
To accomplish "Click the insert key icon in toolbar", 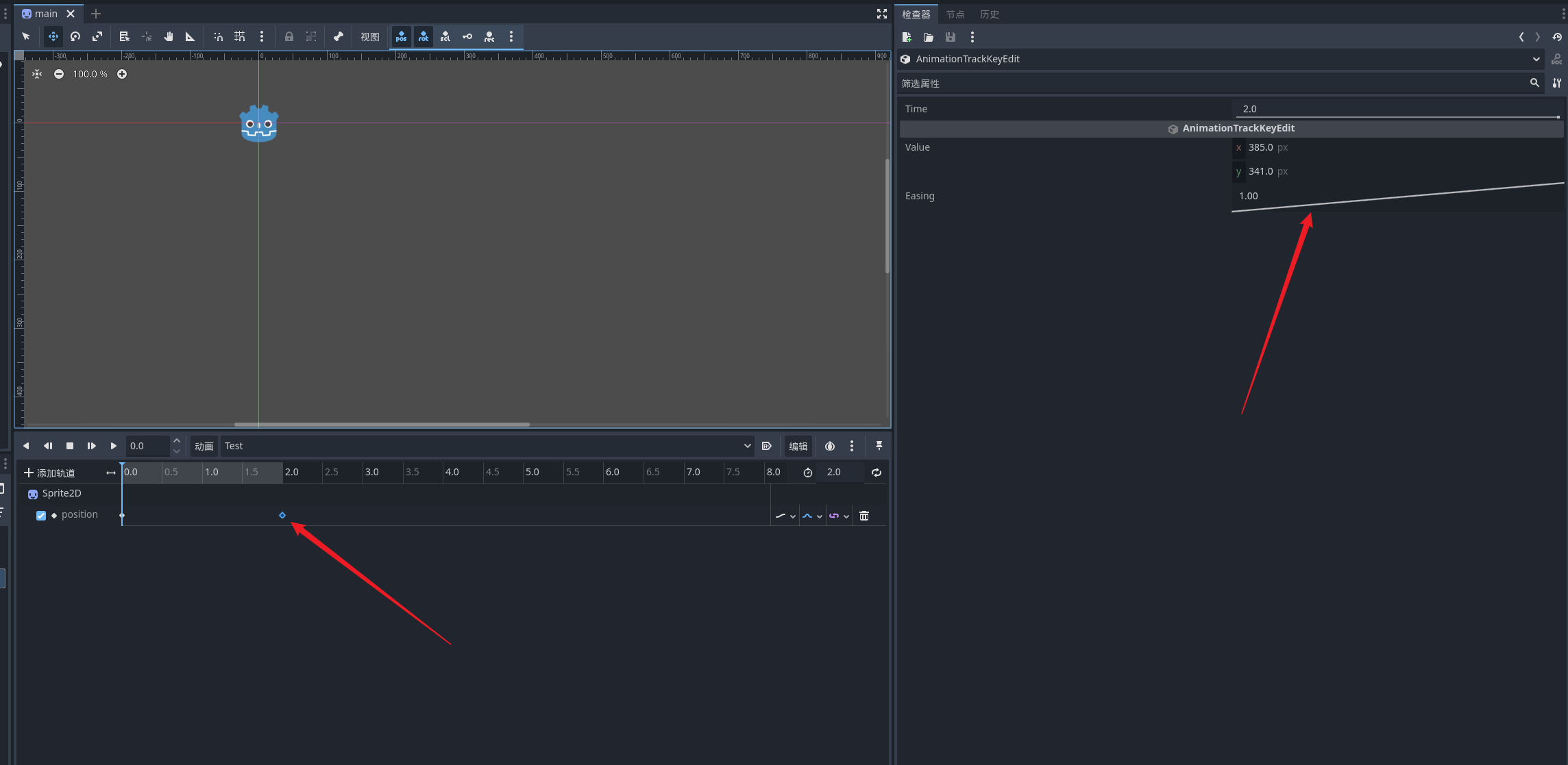I will [x=467, y=36].
